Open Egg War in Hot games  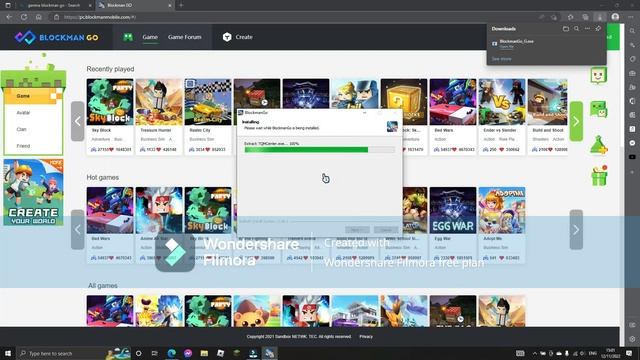(453, 210)
